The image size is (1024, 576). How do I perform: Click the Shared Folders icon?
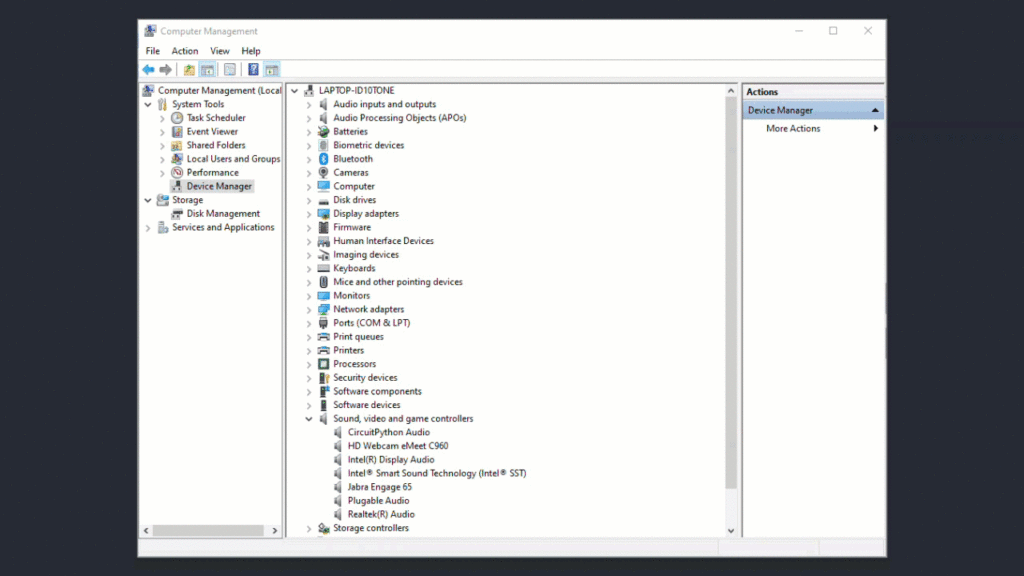177,145
